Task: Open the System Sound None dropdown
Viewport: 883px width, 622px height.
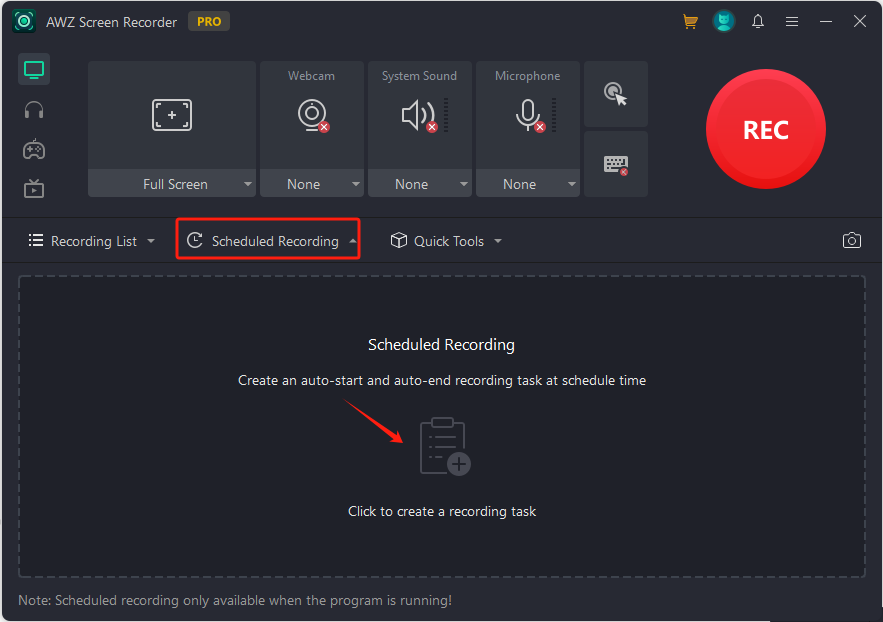Action: pyautogui.click(x=420, y=184)
